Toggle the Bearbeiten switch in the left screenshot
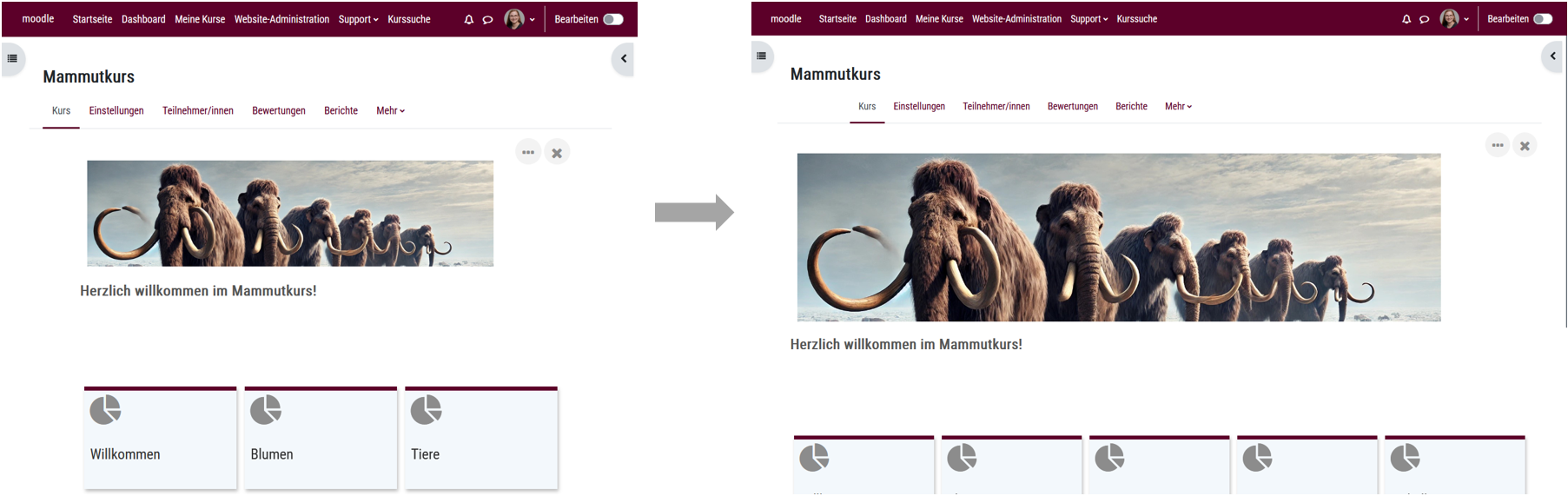Image resolution: width=1568 pixels, height=496 pixels. (613, 19)
